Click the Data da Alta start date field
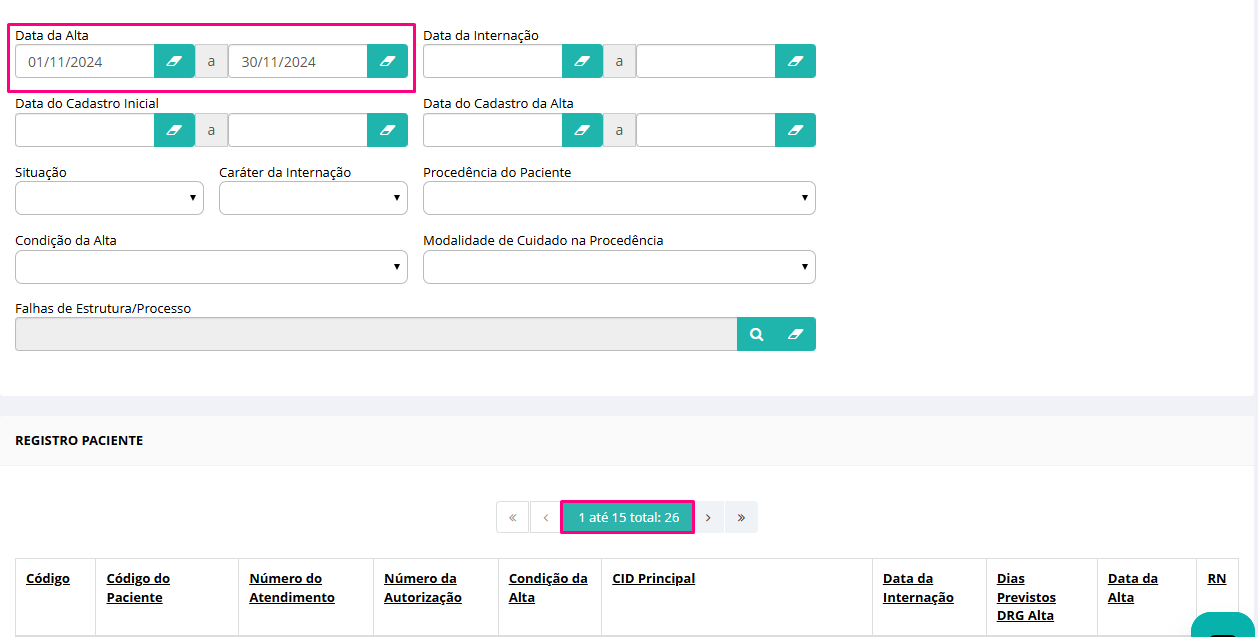Image resolution: width=1258 pixels, height=637 pixels. [85, 61]
